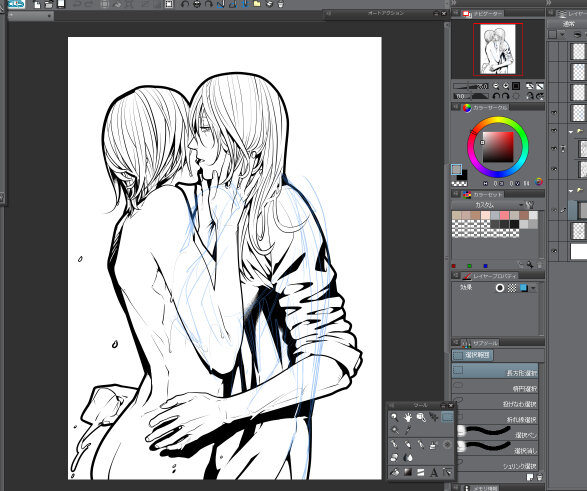Toggle the border effect circle in Layer Property

point(500,288)
